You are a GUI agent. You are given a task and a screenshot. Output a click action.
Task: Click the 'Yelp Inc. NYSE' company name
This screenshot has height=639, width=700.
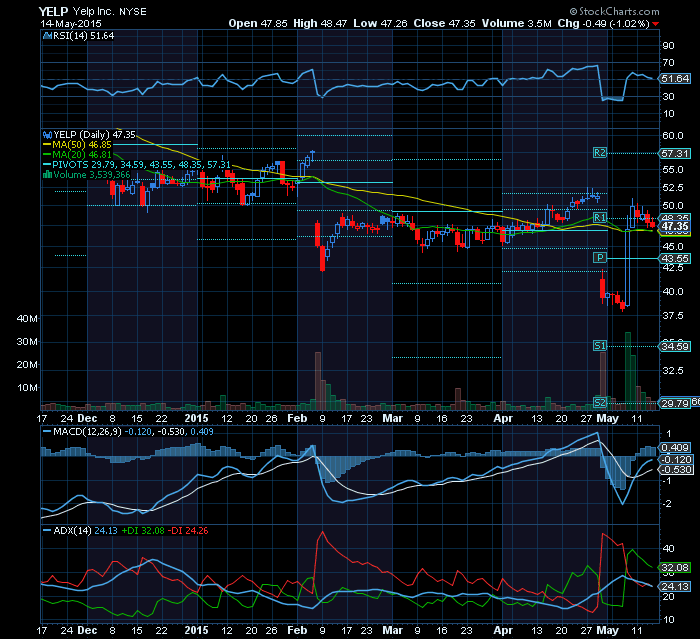click(x=109, y=12)
